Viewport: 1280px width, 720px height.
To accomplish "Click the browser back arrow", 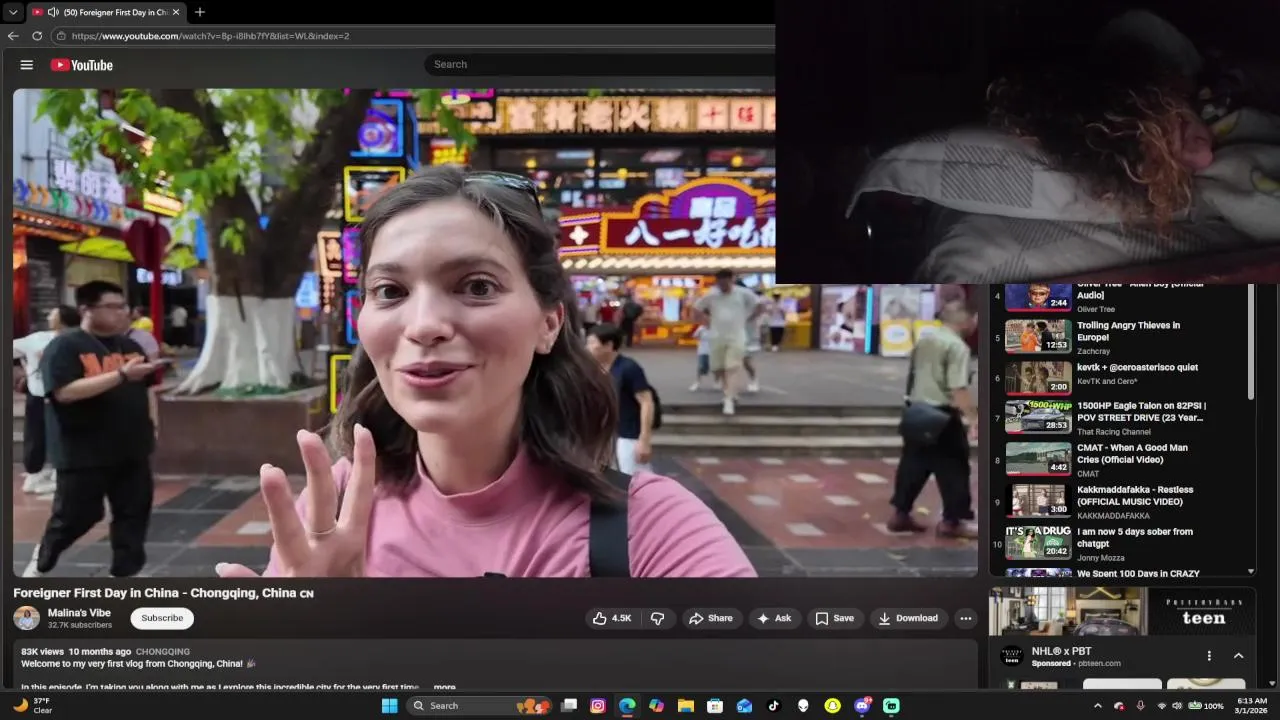I will pyautogui.click(x=13, y=36).
